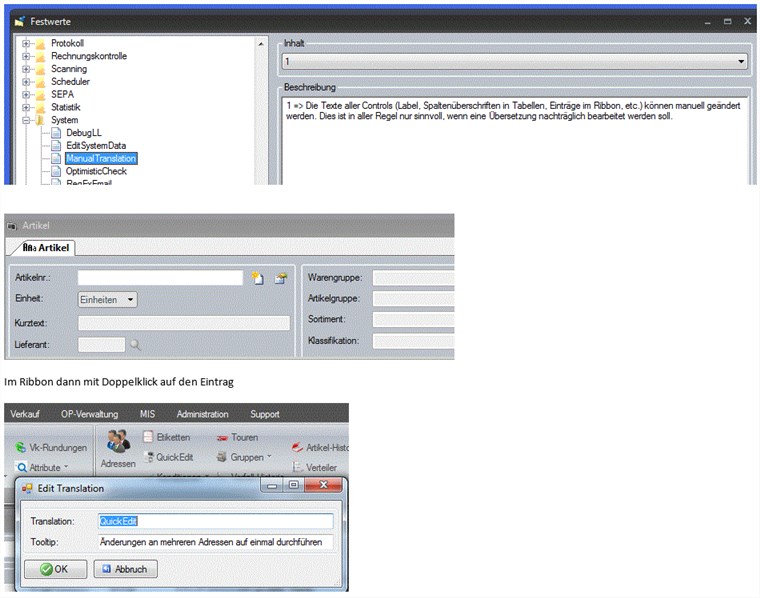Viewport: 760px width, 598px height.
Task: Open the Einheiten dropdown
Action: pyautogui.click(x=107, y=299)
